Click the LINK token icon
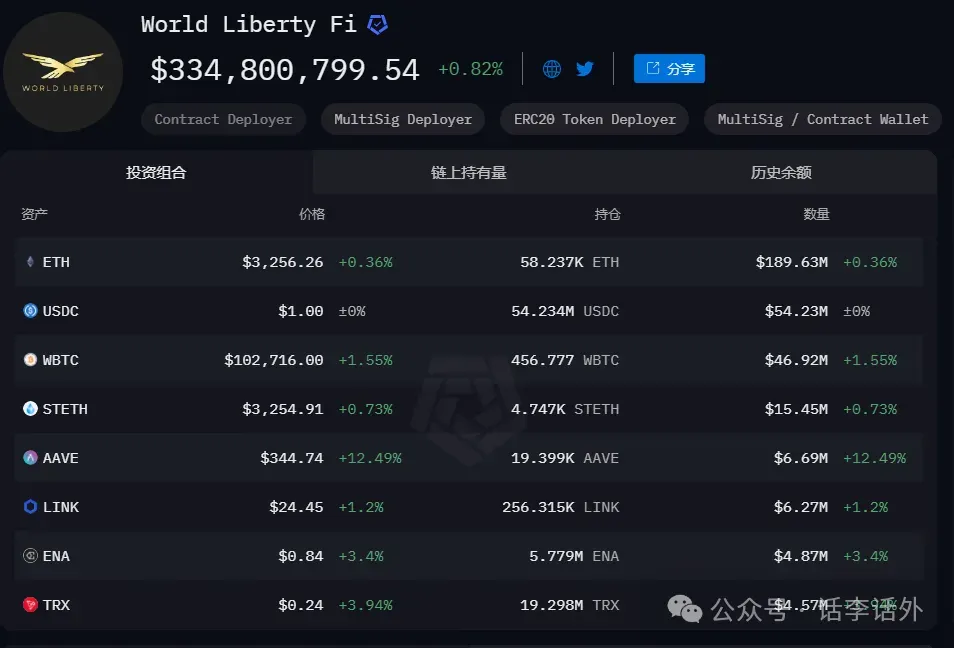Image resolution: width=954 pixels, height=648 pixels. point(30,506)
